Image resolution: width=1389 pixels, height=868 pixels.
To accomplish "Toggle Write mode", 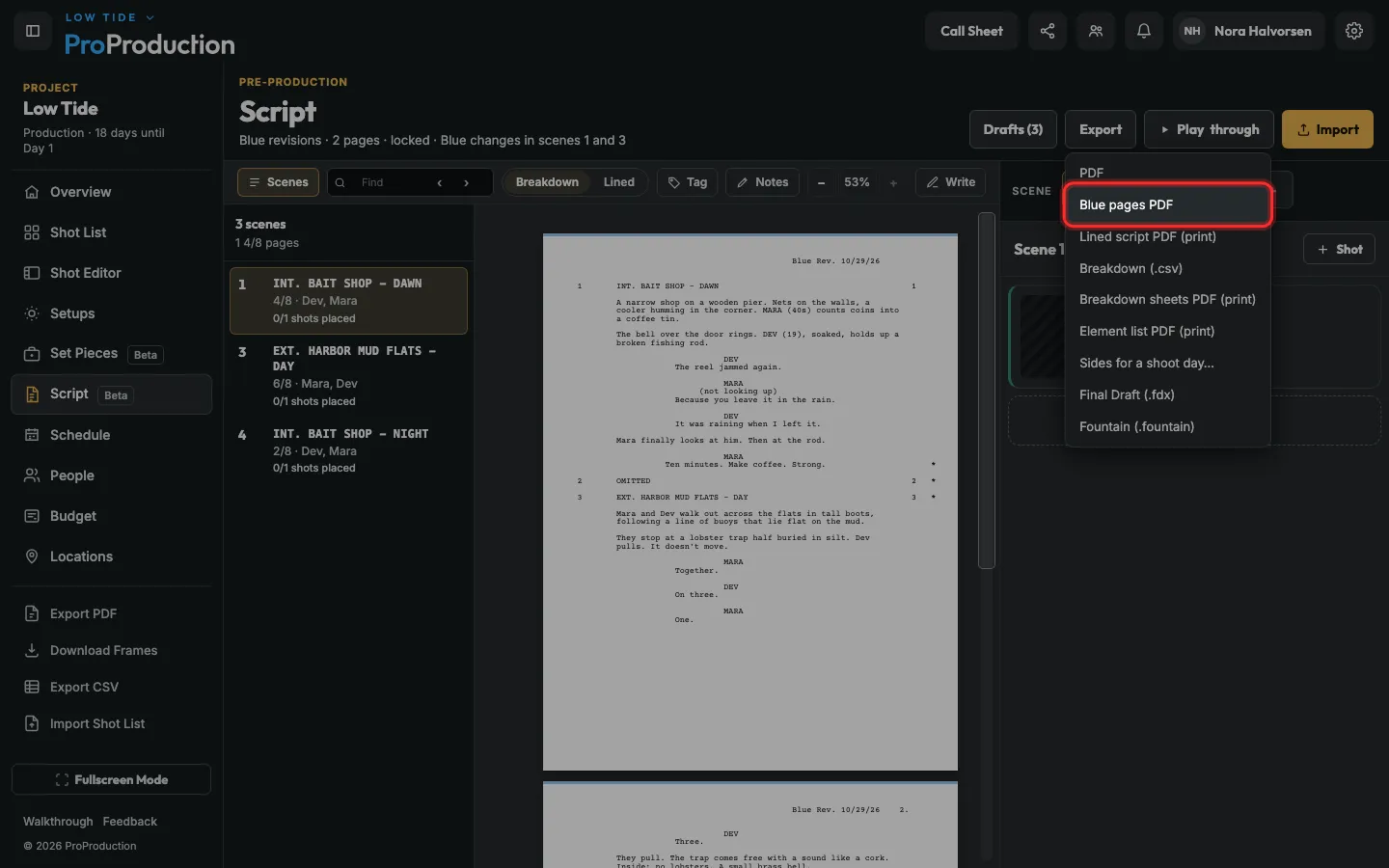I will (951, 182).
